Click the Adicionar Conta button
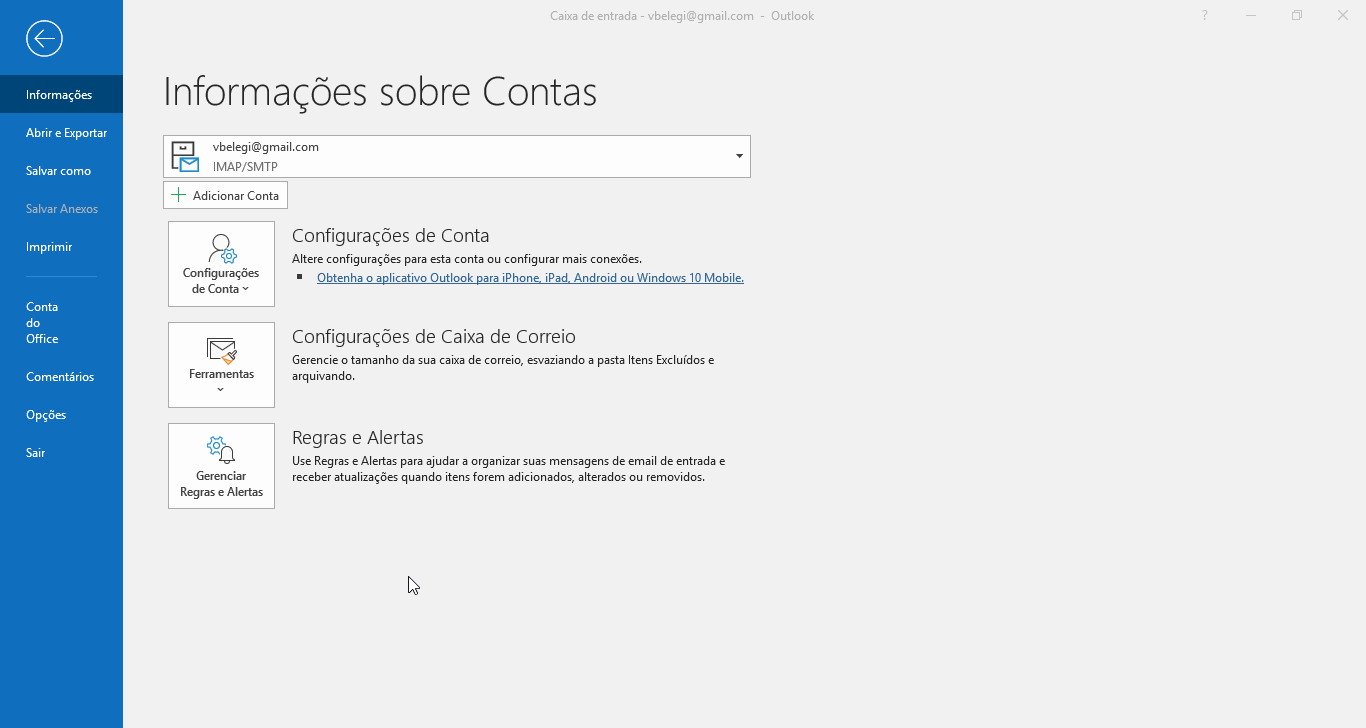 pyautogui.click(x=225, y=195)
